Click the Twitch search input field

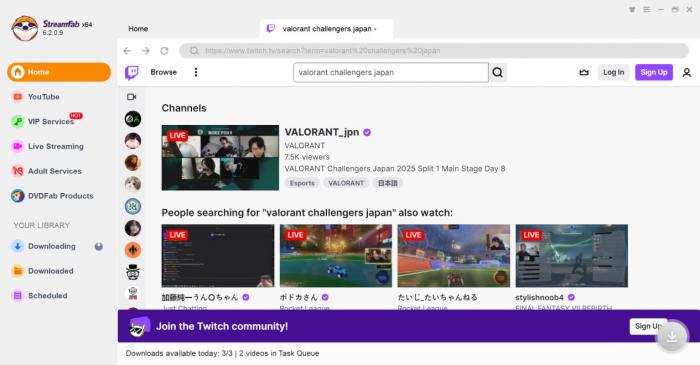point(391,72)
